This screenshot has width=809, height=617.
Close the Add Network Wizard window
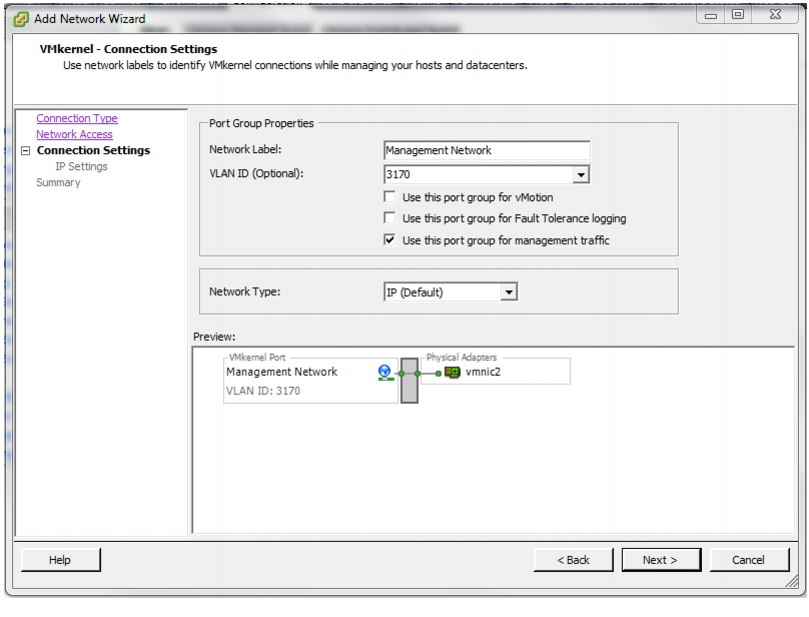tap(775, 14)
